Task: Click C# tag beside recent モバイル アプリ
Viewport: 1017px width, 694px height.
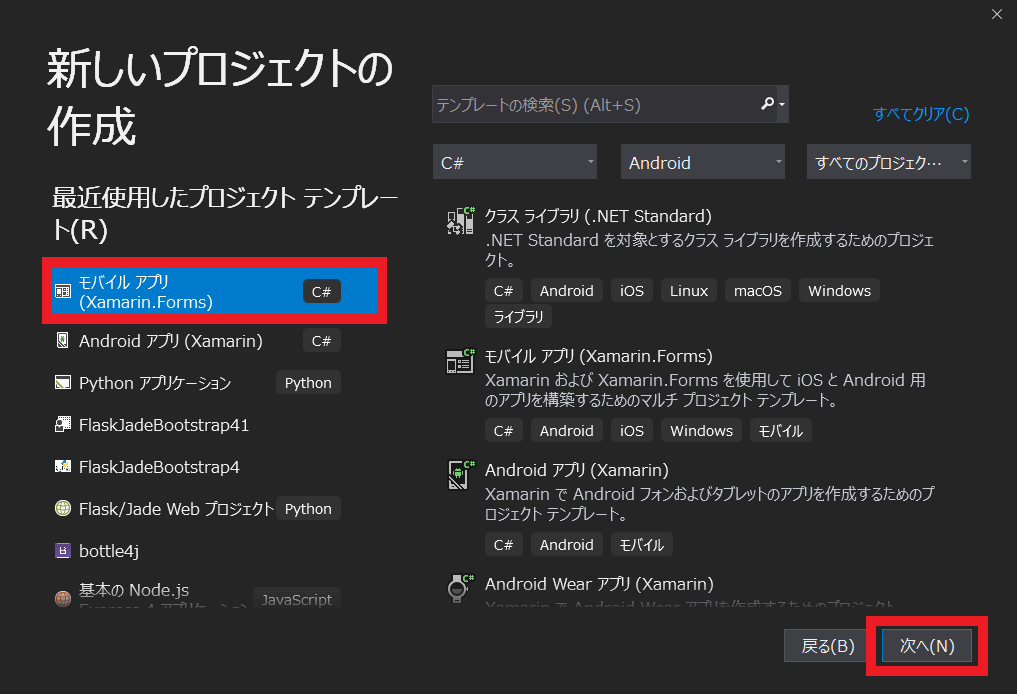Action: pos(322,292)
